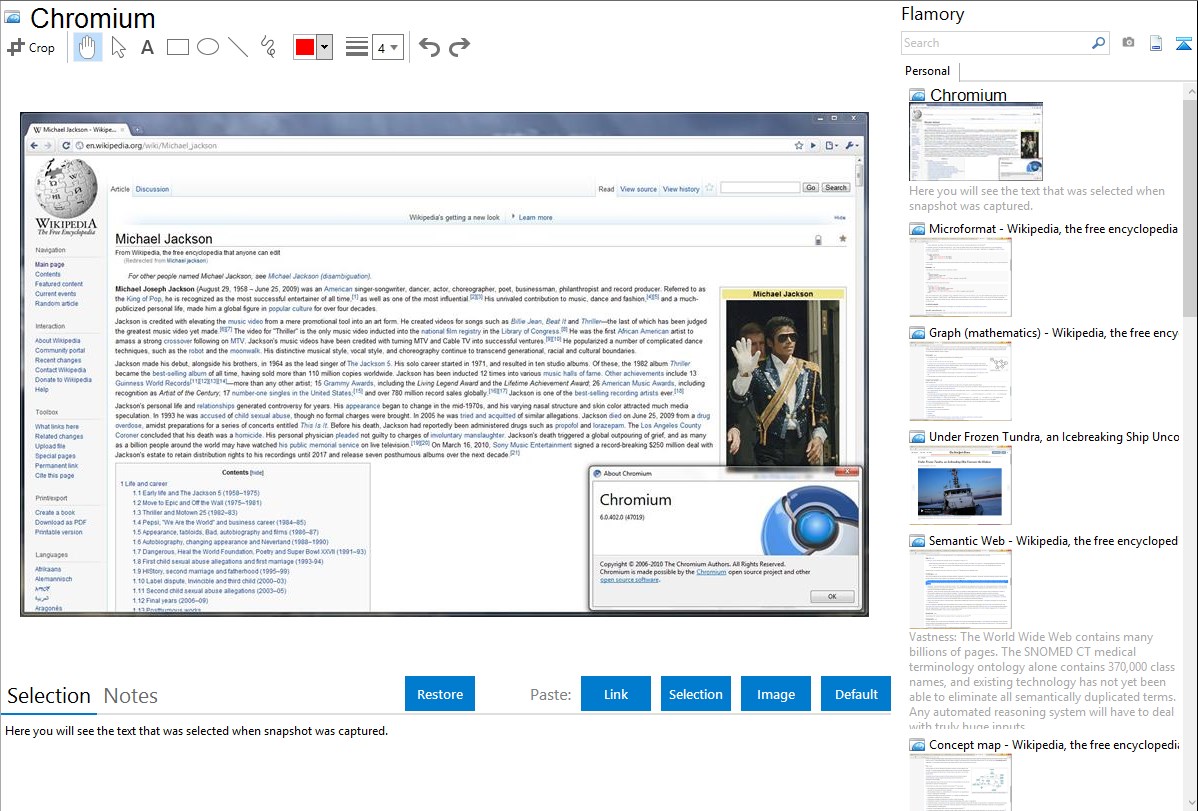Click the icon beside Concept map title

click(x=917, y=745)
